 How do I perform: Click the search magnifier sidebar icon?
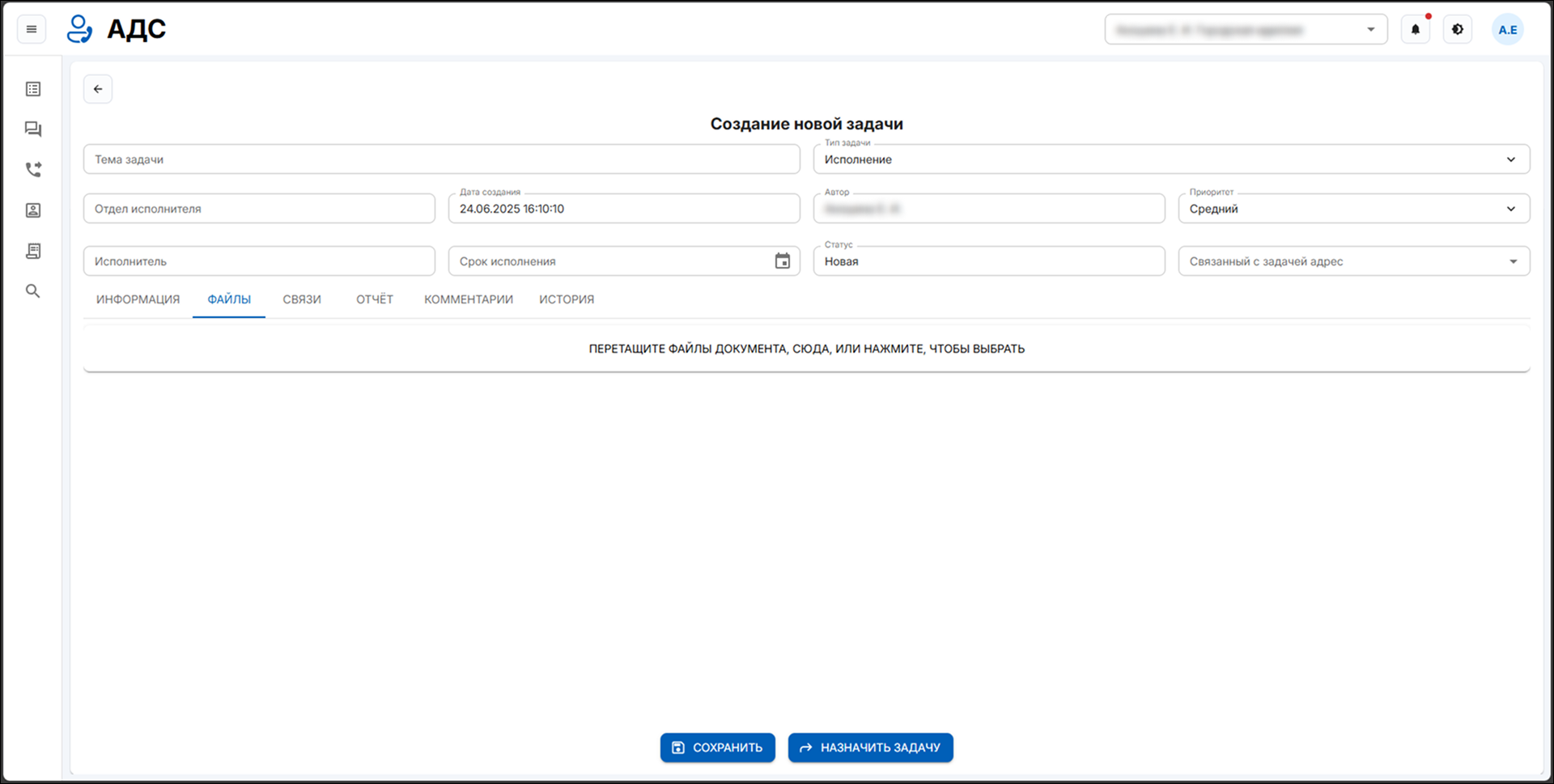(x=33, y=291)
